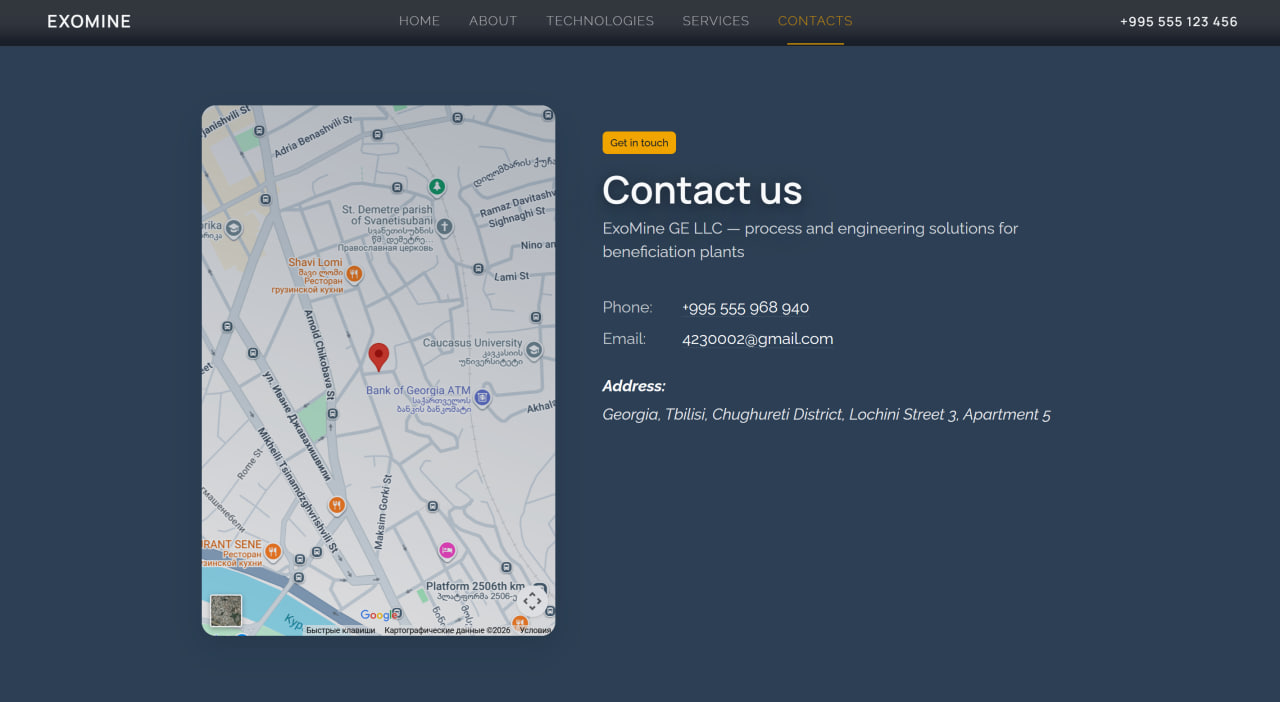Screen dimensions: 1280x702
Task: Open the Условия terms link
Action: (535, 630)
